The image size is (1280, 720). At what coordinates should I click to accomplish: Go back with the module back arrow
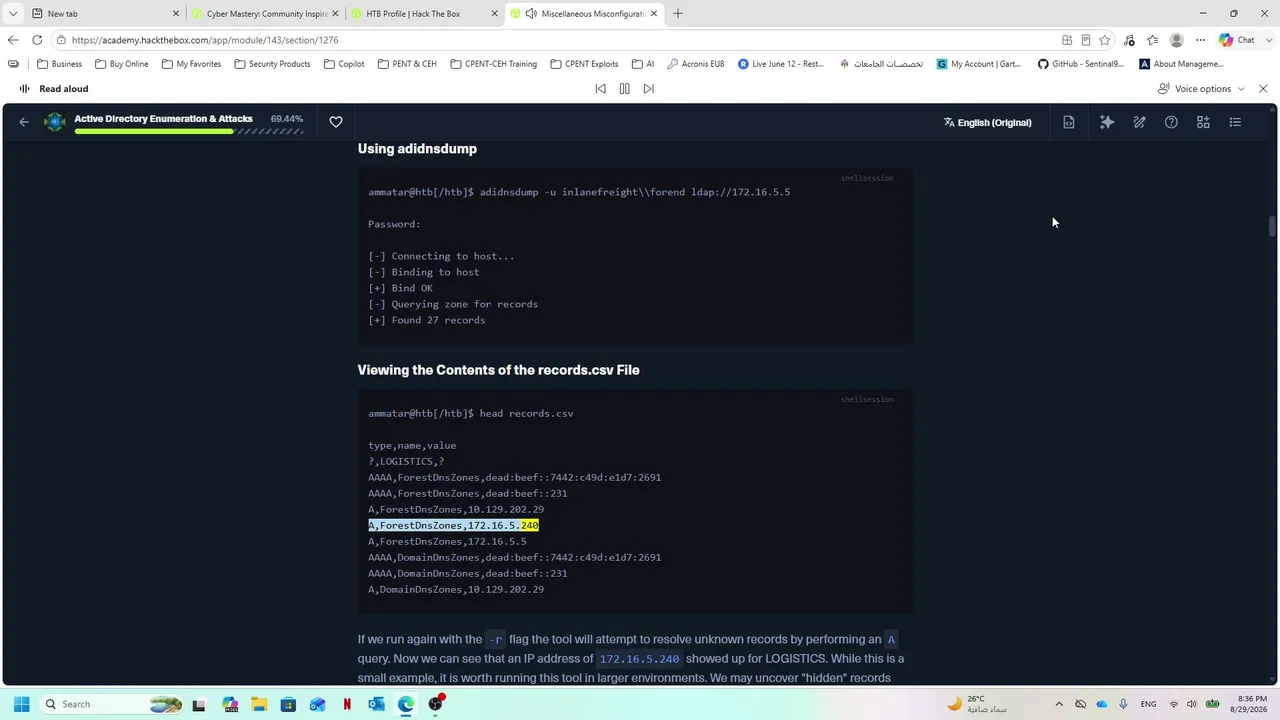pyautogui.click(x=24, y=122)
